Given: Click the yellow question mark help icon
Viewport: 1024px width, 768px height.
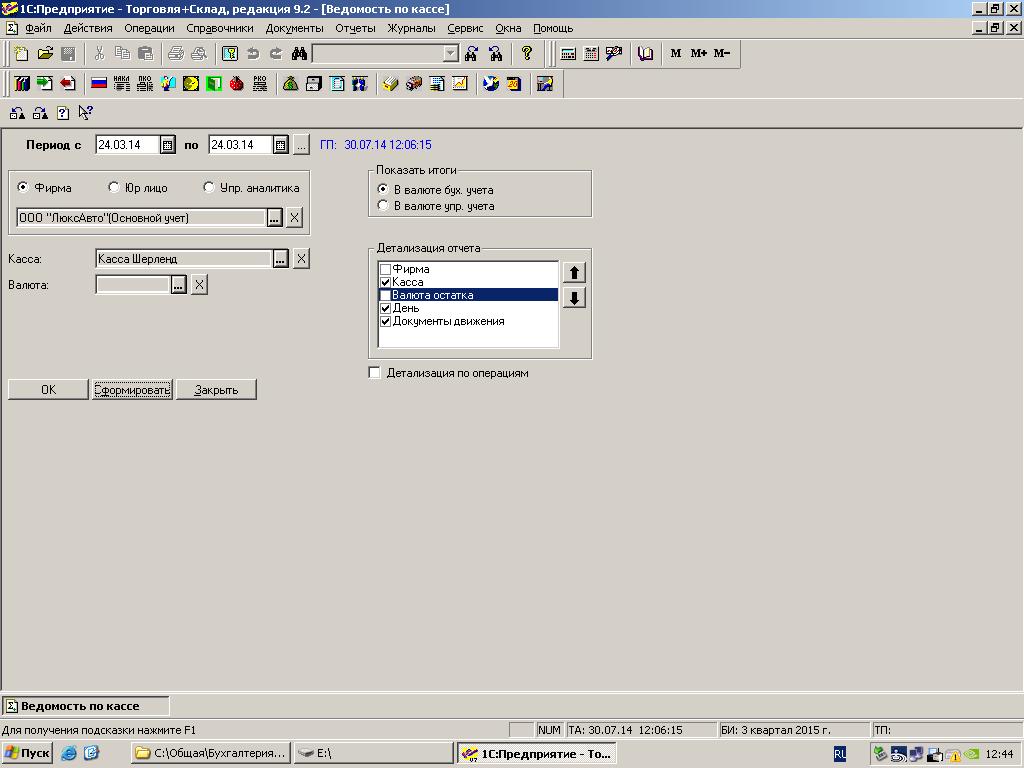Looking at the screenshot, I should 527,54.
